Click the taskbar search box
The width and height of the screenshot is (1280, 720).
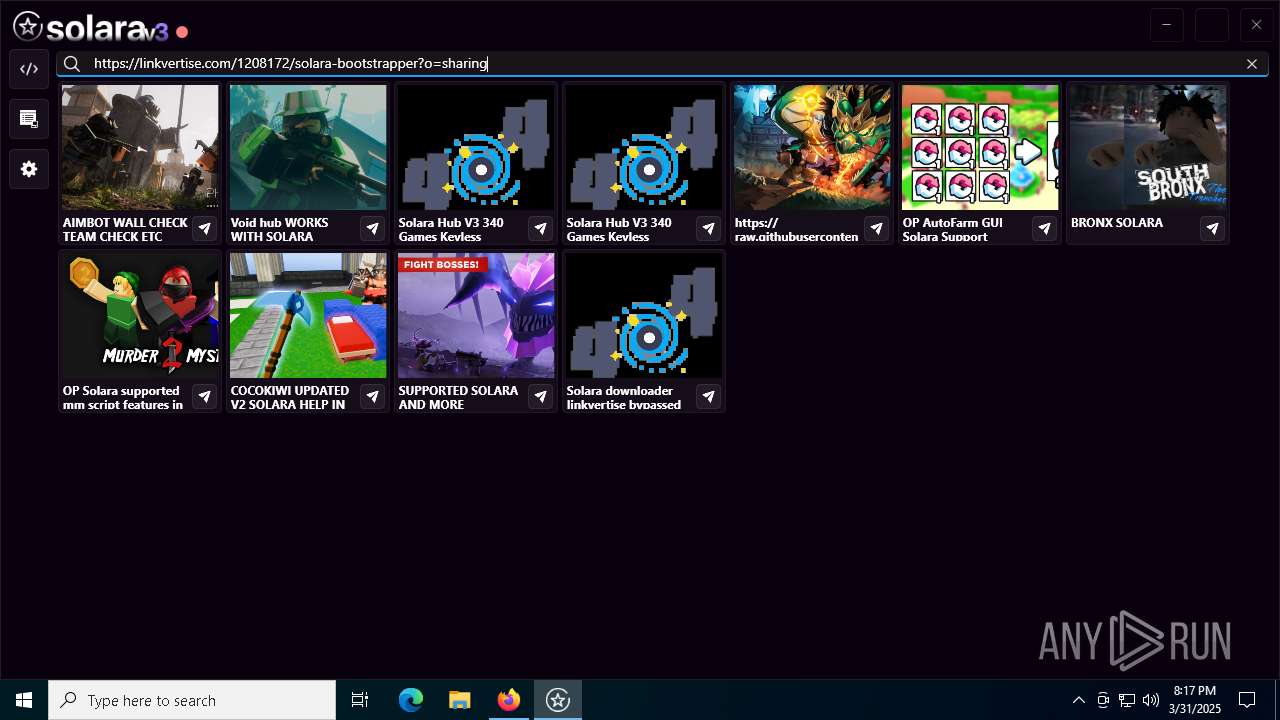click(x=192, y=700)
